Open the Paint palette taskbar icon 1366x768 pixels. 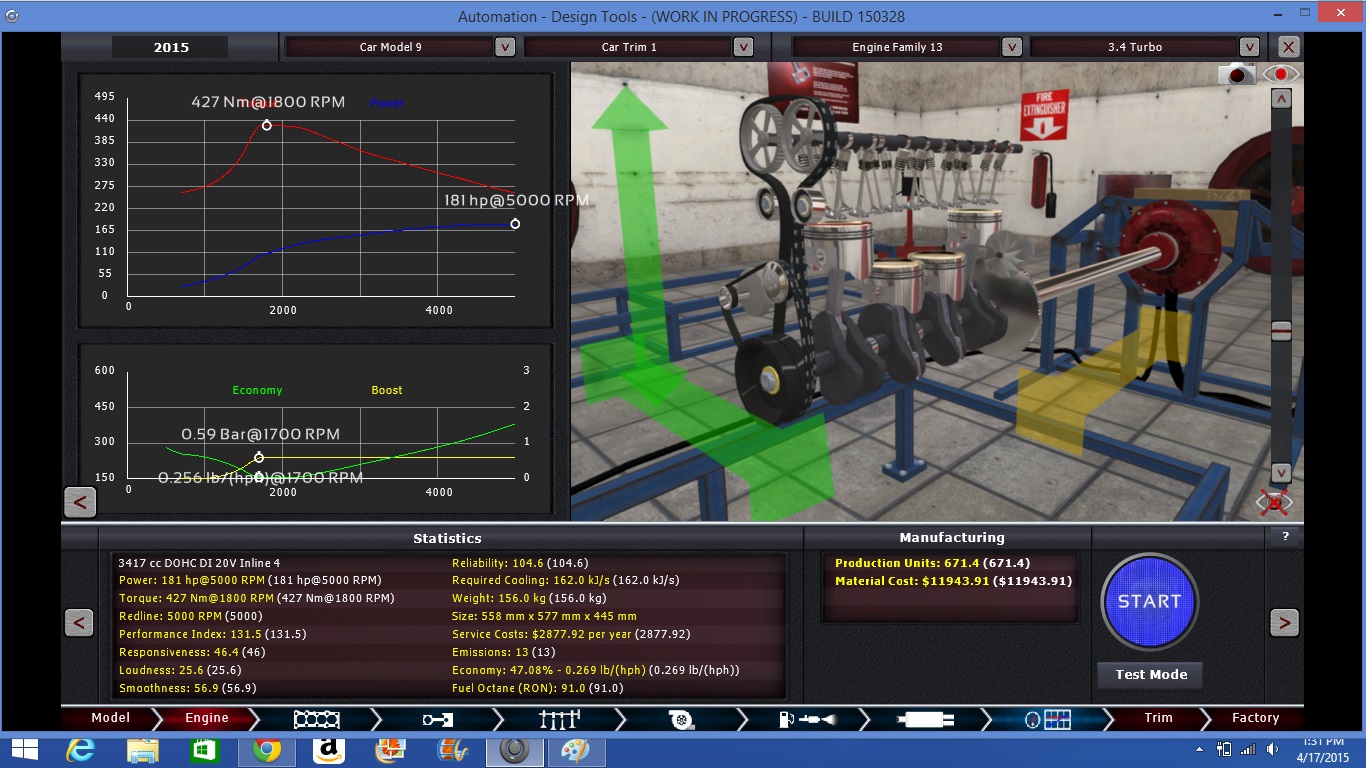tap(577, 750)
